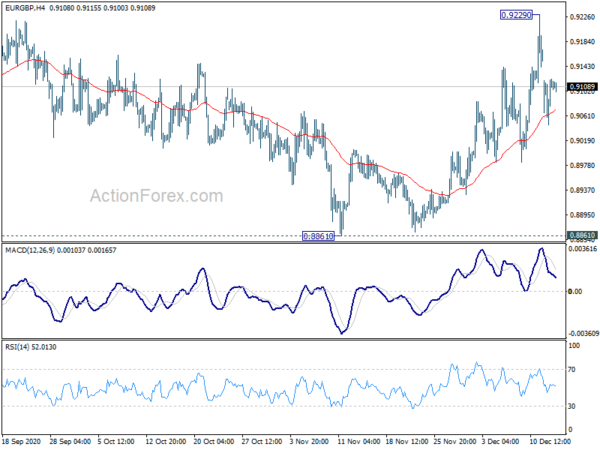
Task: Click the ActionForex.com watermark
Action: coord(156,196)
